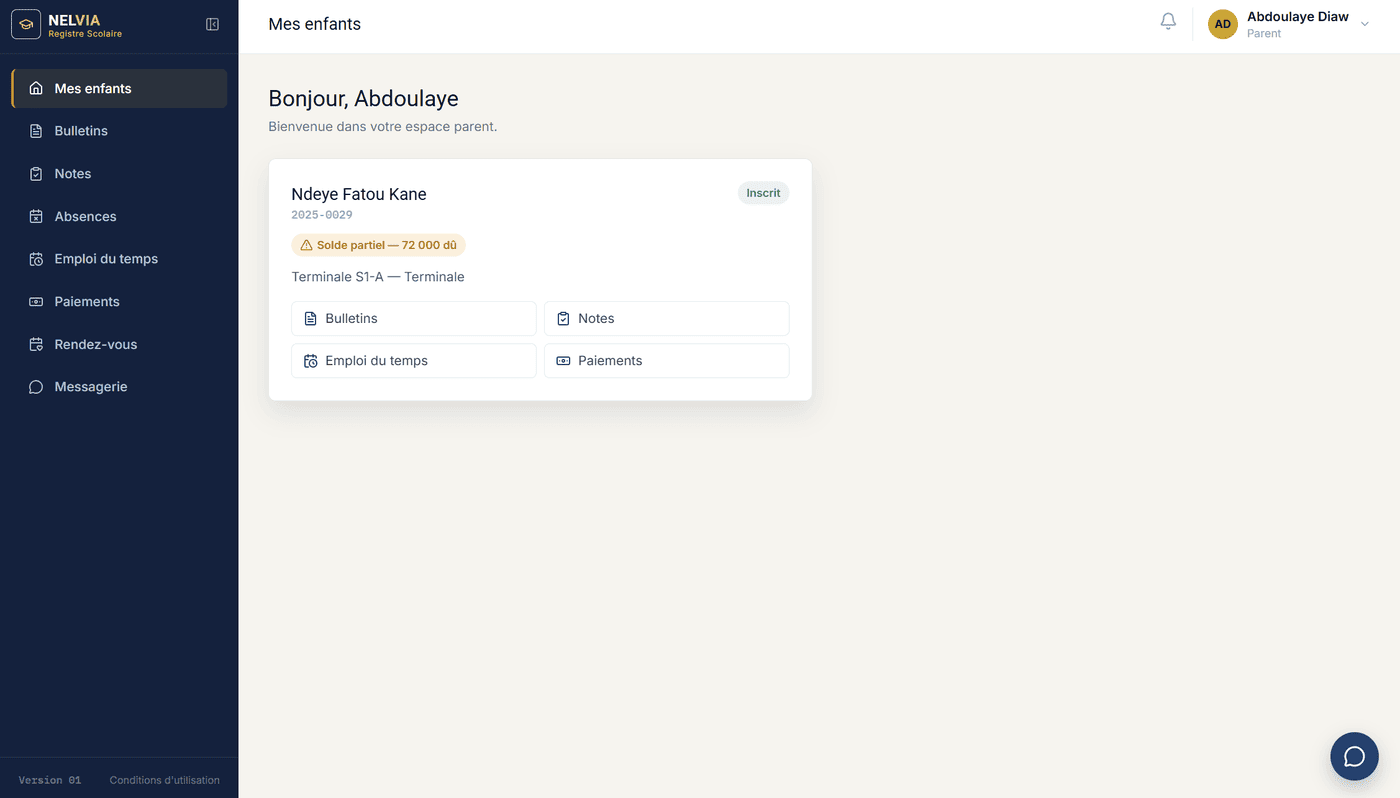Click the document icon beside sidebar Bulletins
Image resolution: width=1400 pixels, height=798 pixels.
coord(36,131)
